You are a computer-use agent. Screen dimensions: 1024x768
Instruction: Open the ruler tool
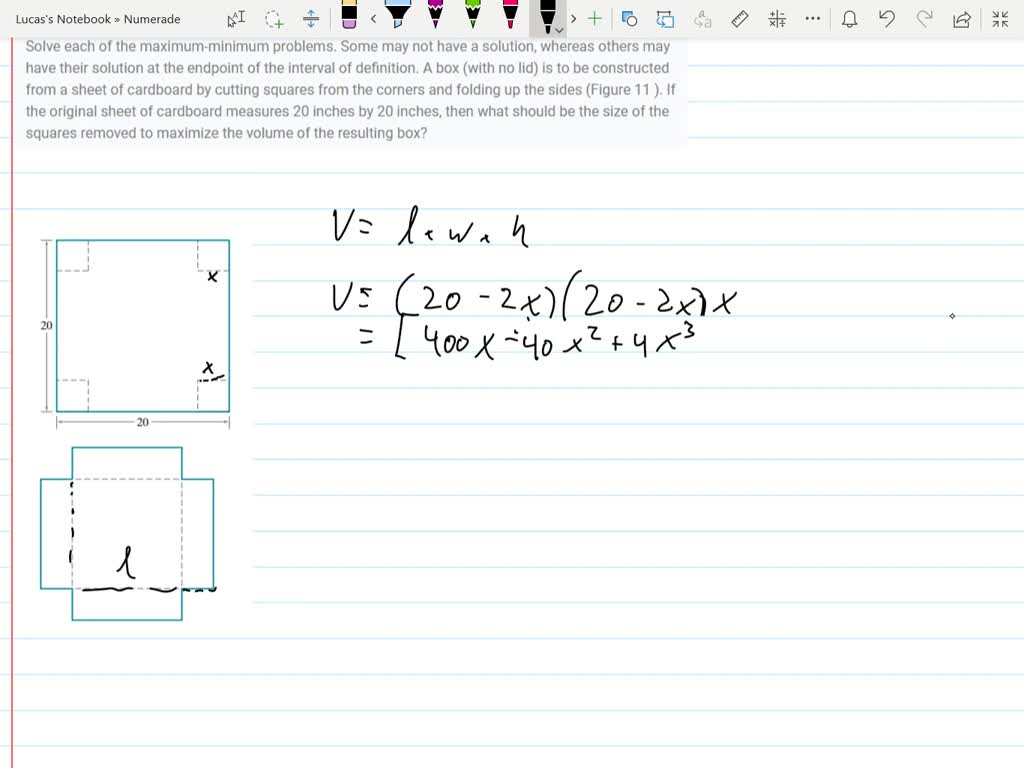[739, 18]
